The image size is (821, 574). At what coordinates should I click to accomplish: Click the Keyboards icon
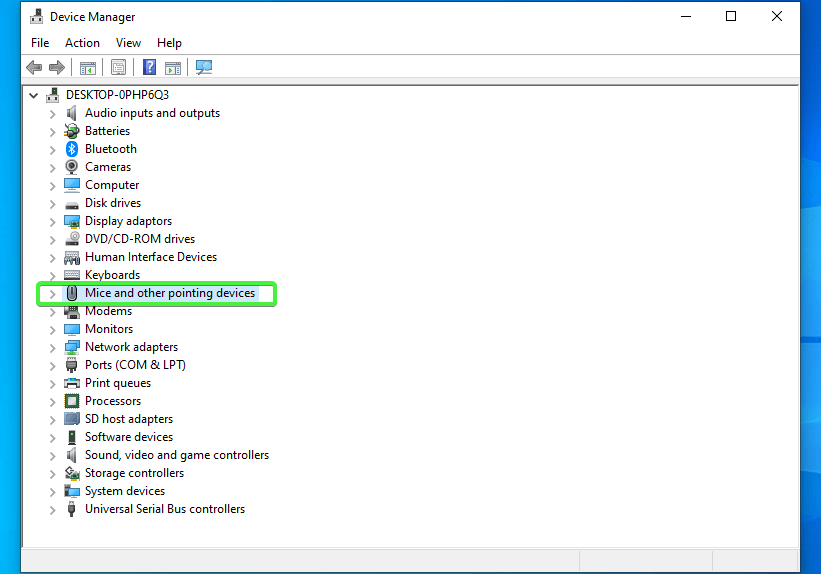point(72,275)
